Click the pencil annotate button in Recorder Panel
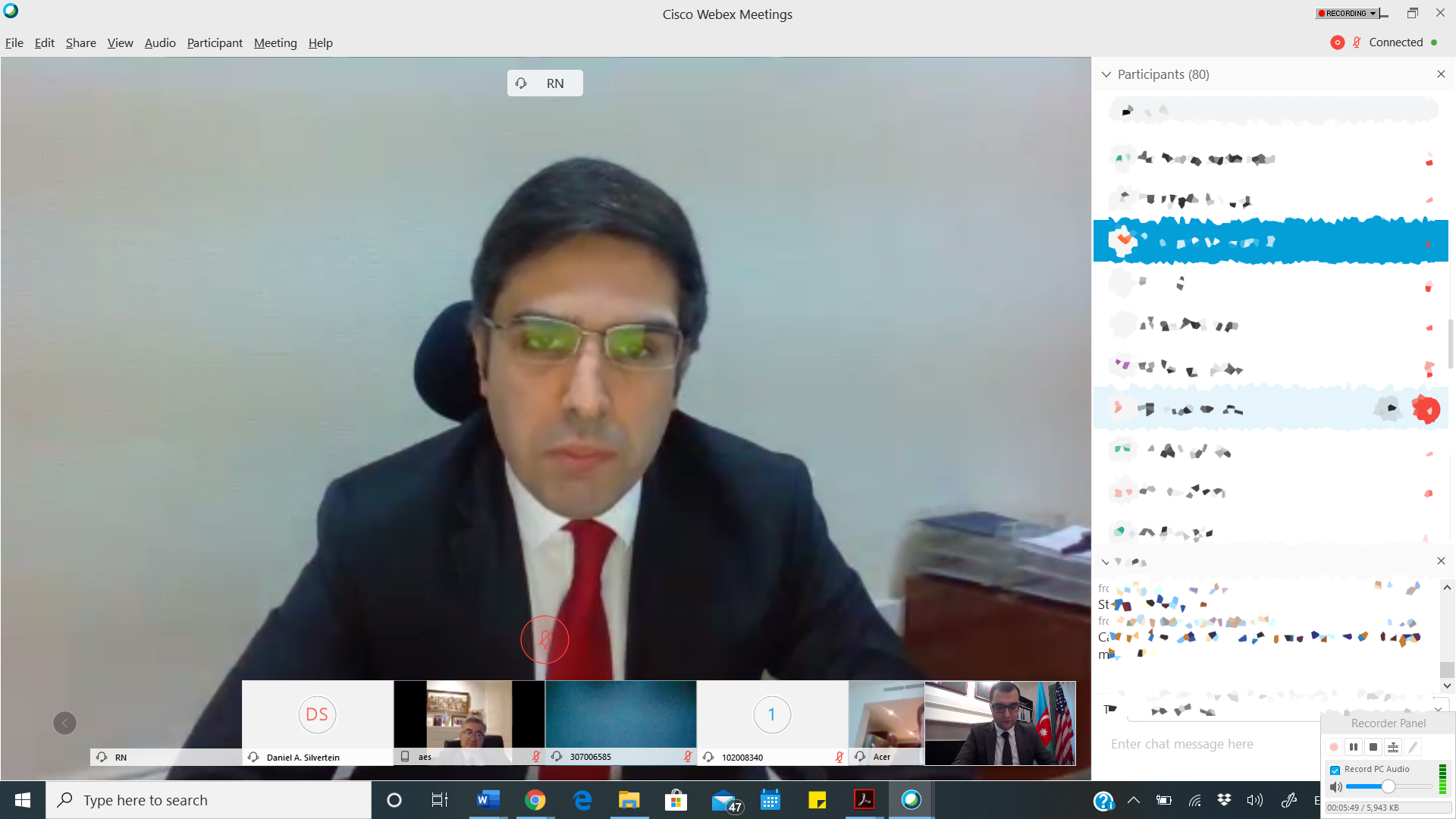The width and height of the screenshot is (1456, 819). tap(1413, 748)
